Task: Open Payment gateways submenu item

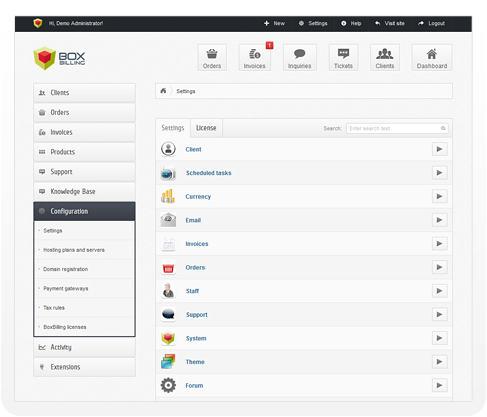Action: pyautogui.click(x=84, y=288)
